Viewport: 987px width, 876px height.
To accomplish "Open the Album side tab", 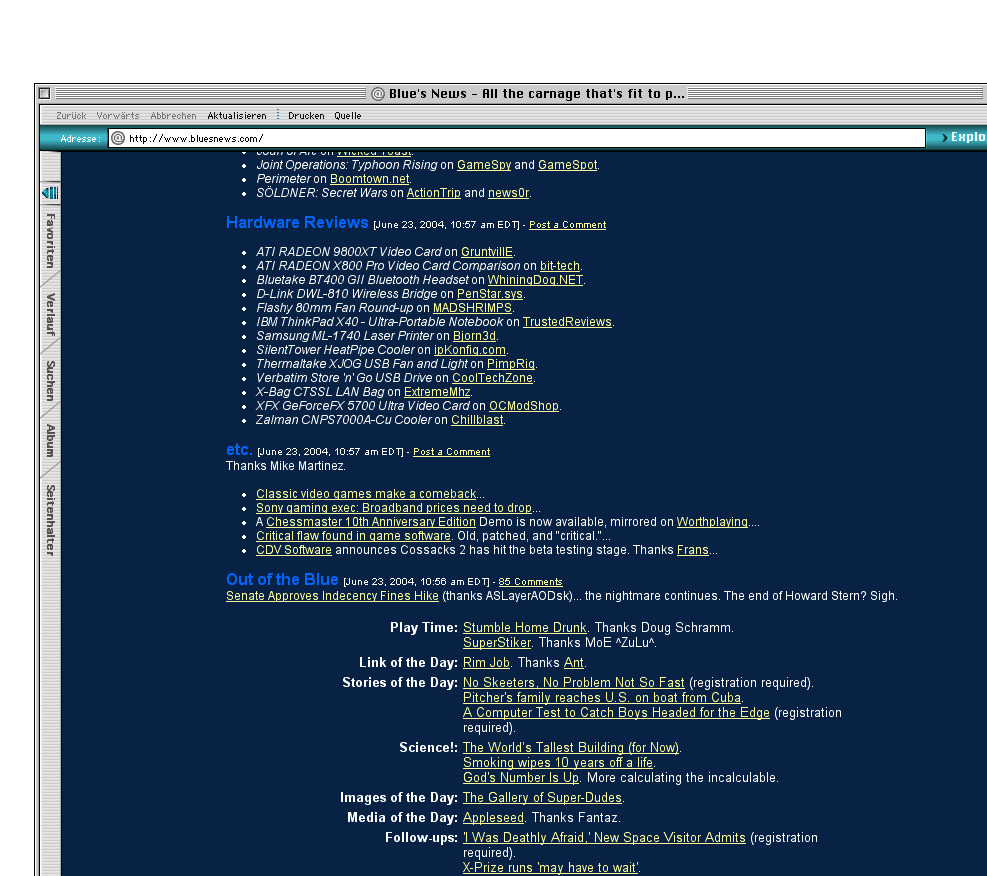I will (50, 441).
